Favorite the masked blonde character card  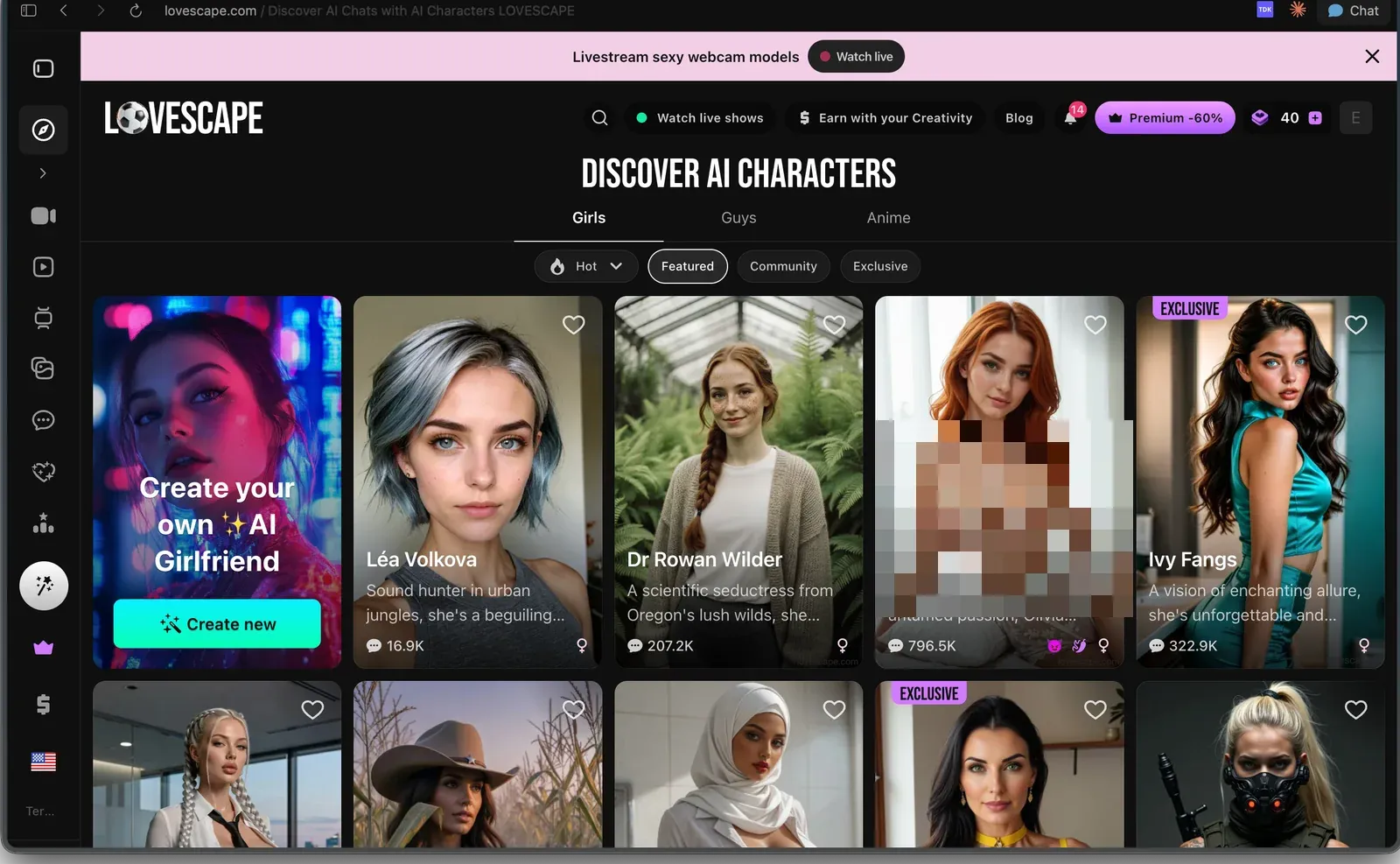[1355, 710]
